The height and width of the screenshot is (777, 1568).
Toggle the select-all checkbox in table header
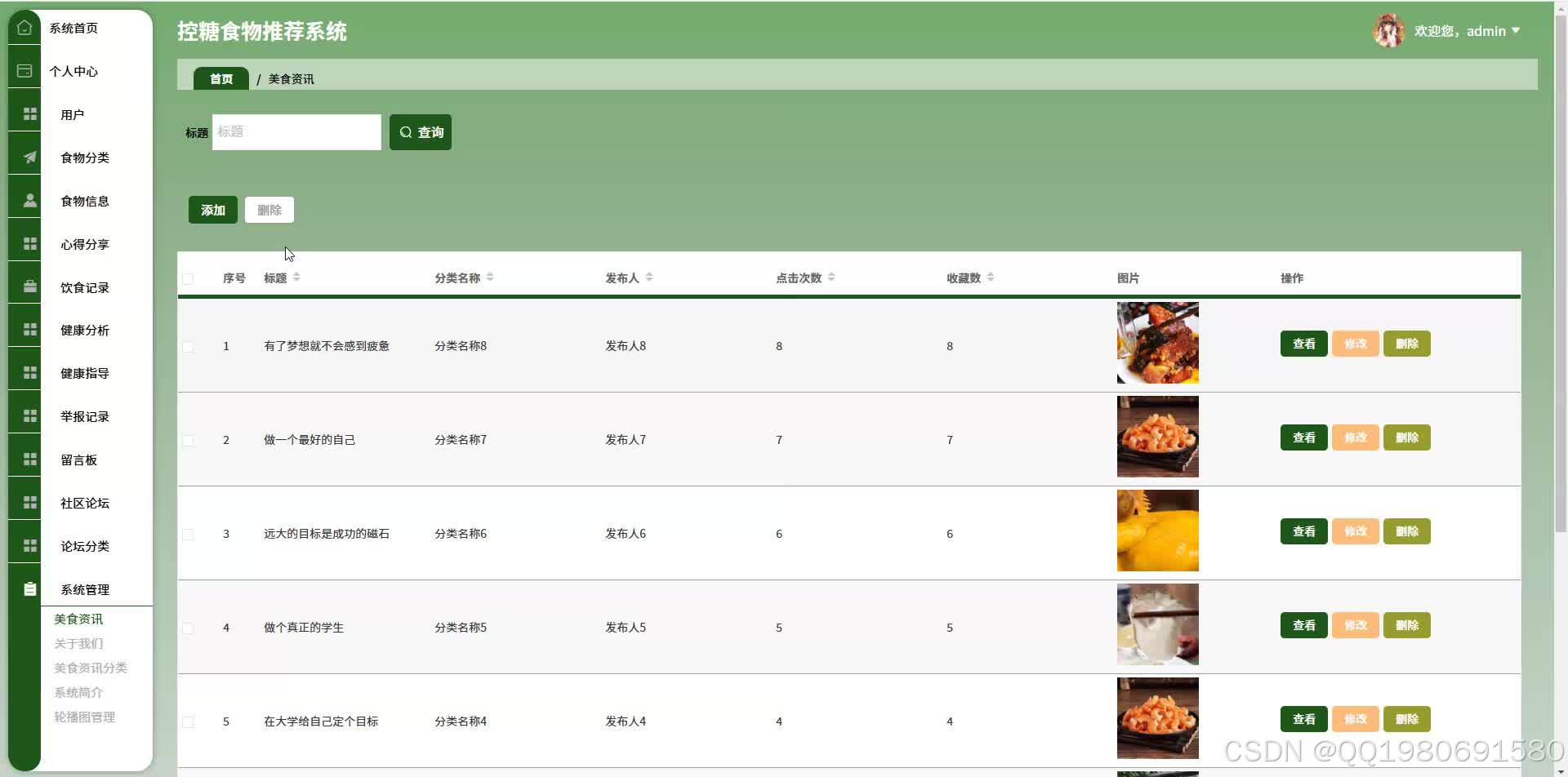(188, 279)
